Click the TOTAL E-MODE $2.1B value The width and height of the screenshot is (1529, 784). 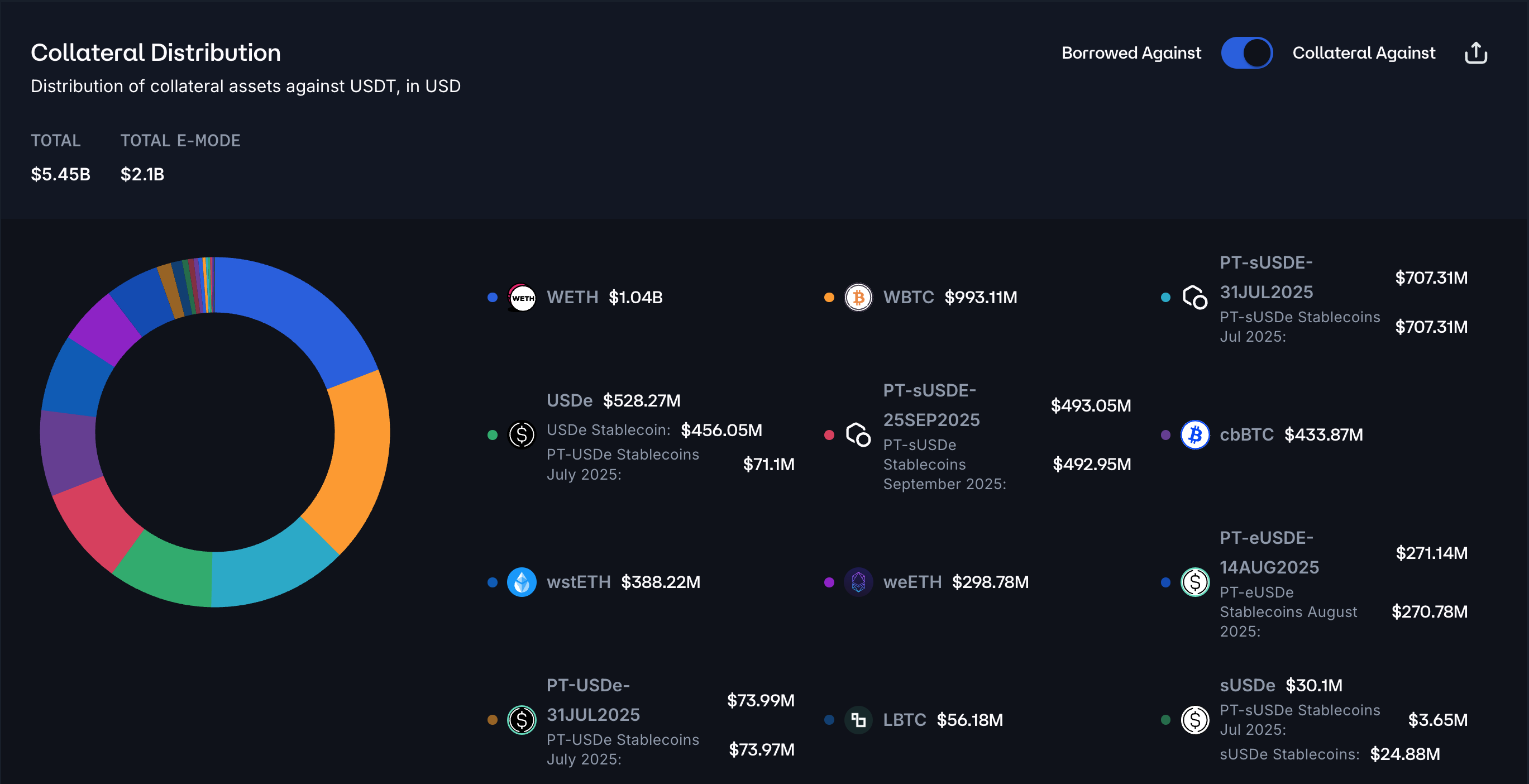coord(142,174)
